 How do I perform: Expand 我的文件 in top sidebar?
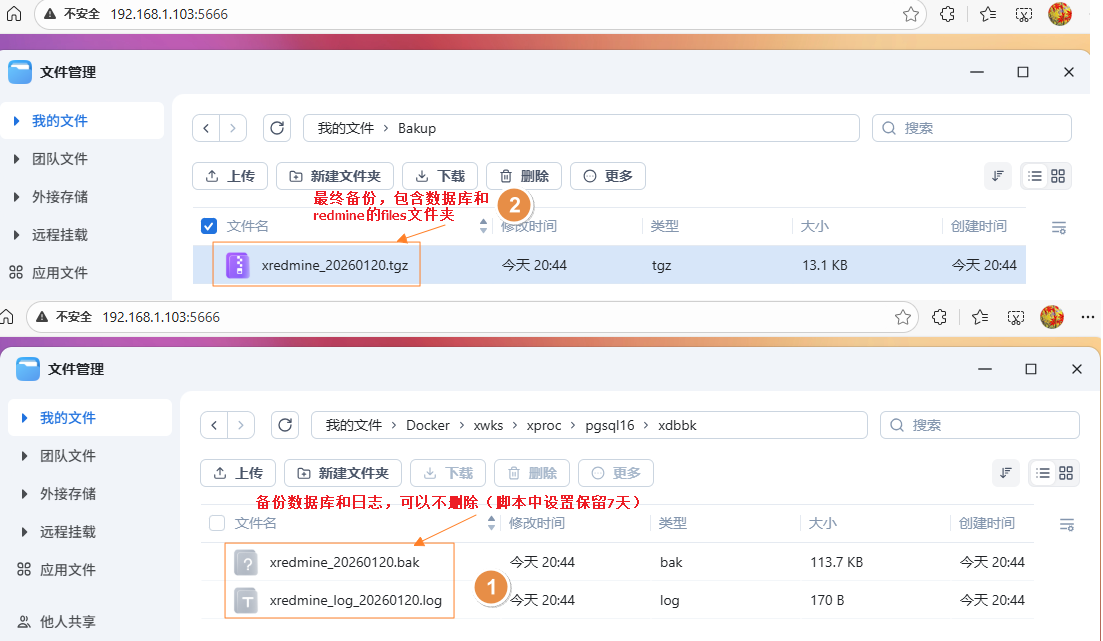16,121
